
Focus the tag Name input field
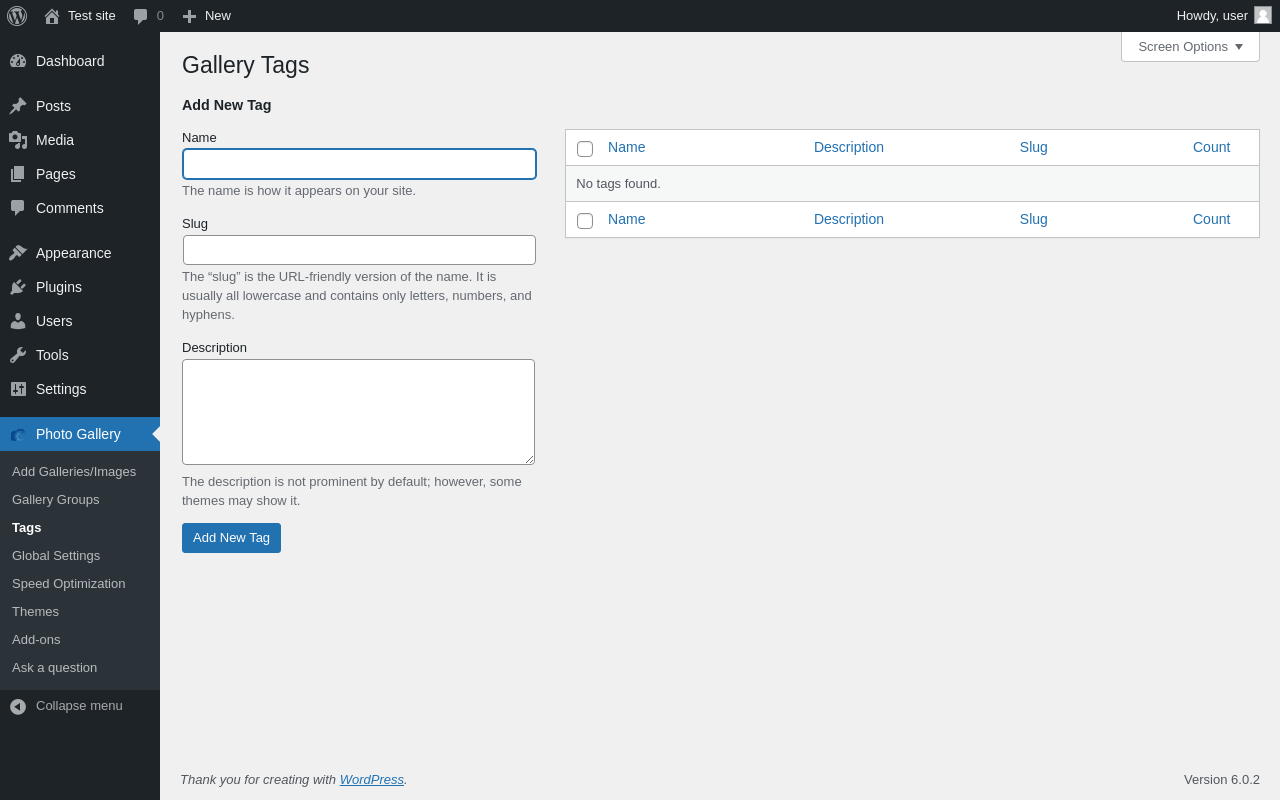tap(359, 164)
